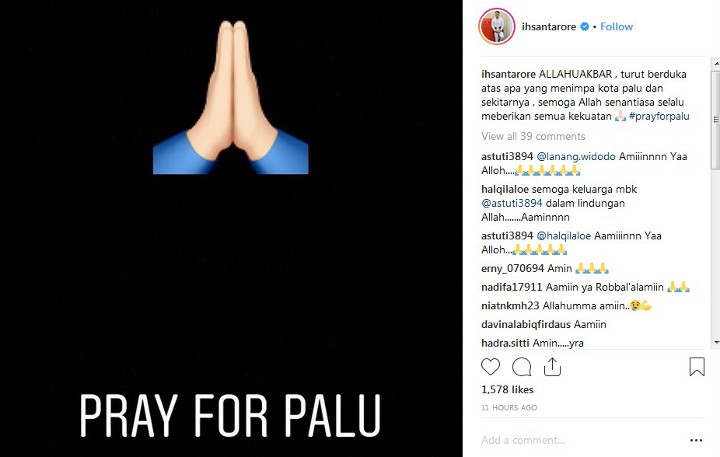Open the ihsantarore username in header
The image size is (720, 457).
pyautogui.click(x=549, y=27)
